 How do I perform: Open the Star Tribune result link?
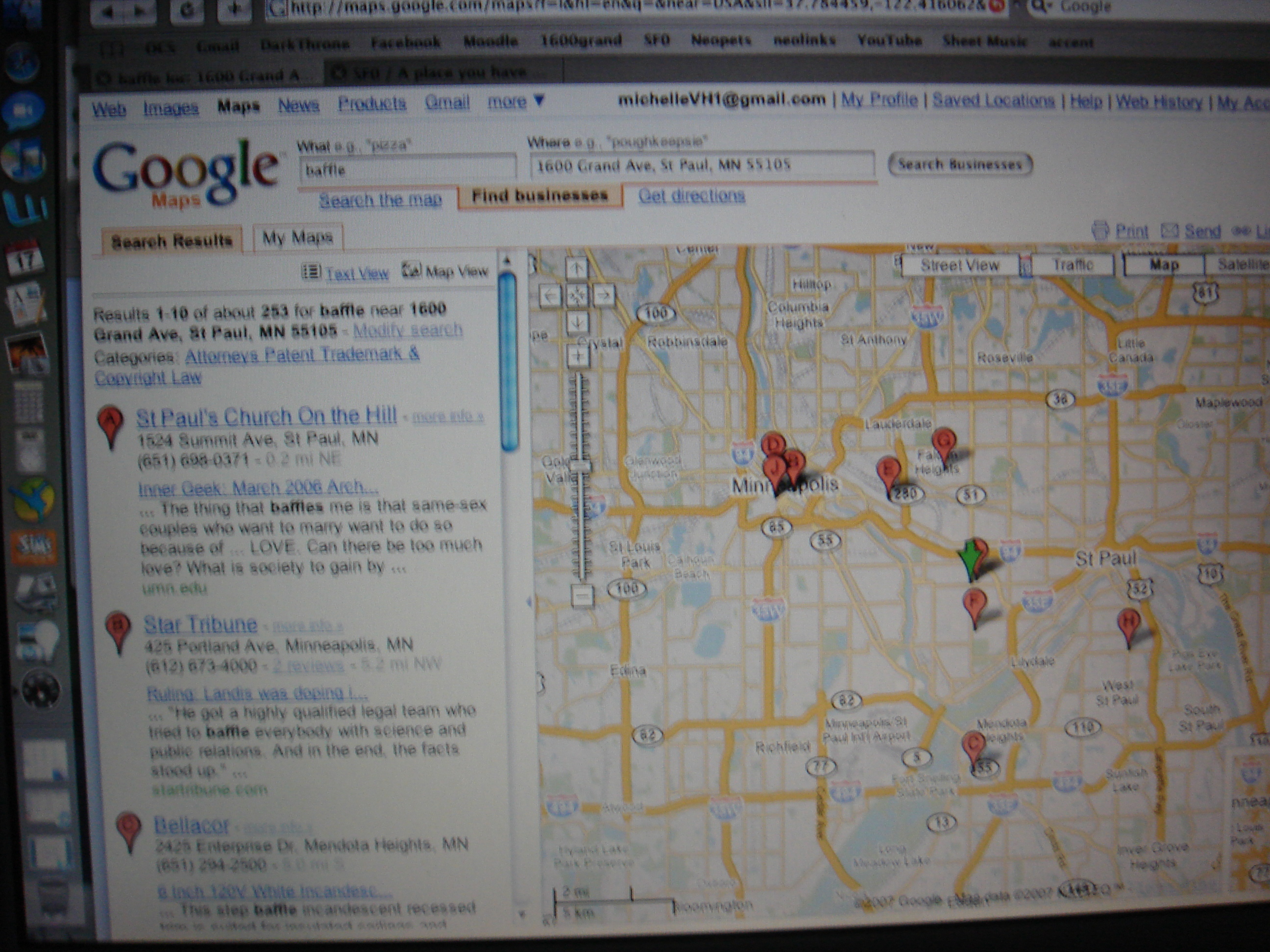pyautogui.click(x=200, y=624)
